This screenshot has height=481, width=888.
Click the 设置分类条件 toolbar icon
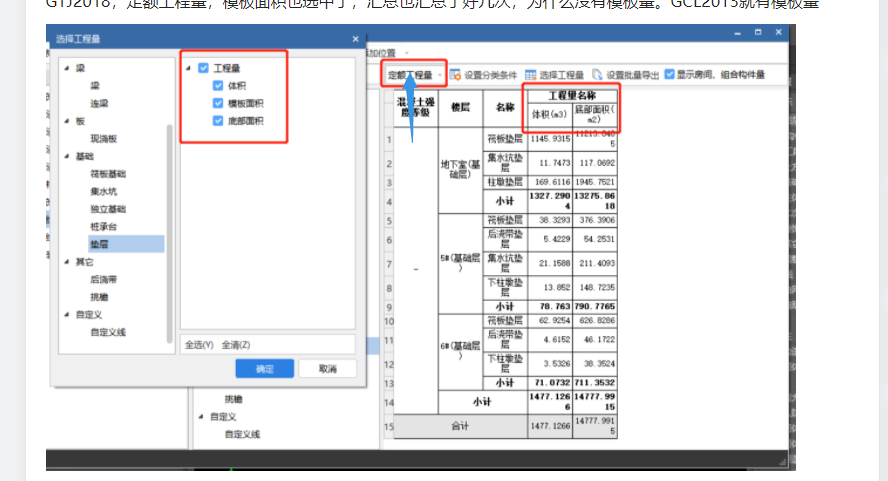[x=455, y=75]
